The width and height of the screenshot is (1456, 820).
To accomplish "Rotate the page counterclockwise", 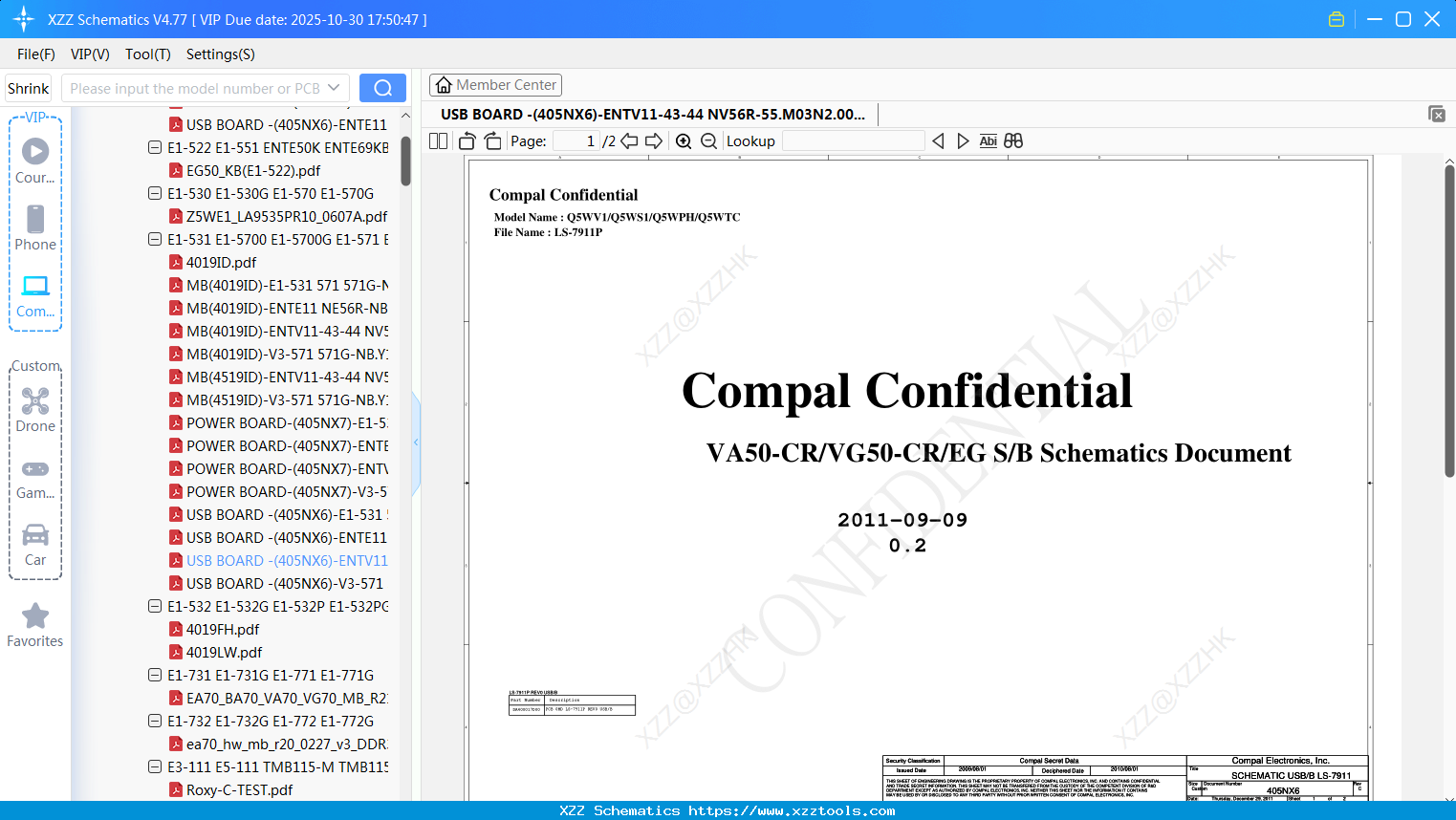I will pyautogui.click(x=467, y=140).
